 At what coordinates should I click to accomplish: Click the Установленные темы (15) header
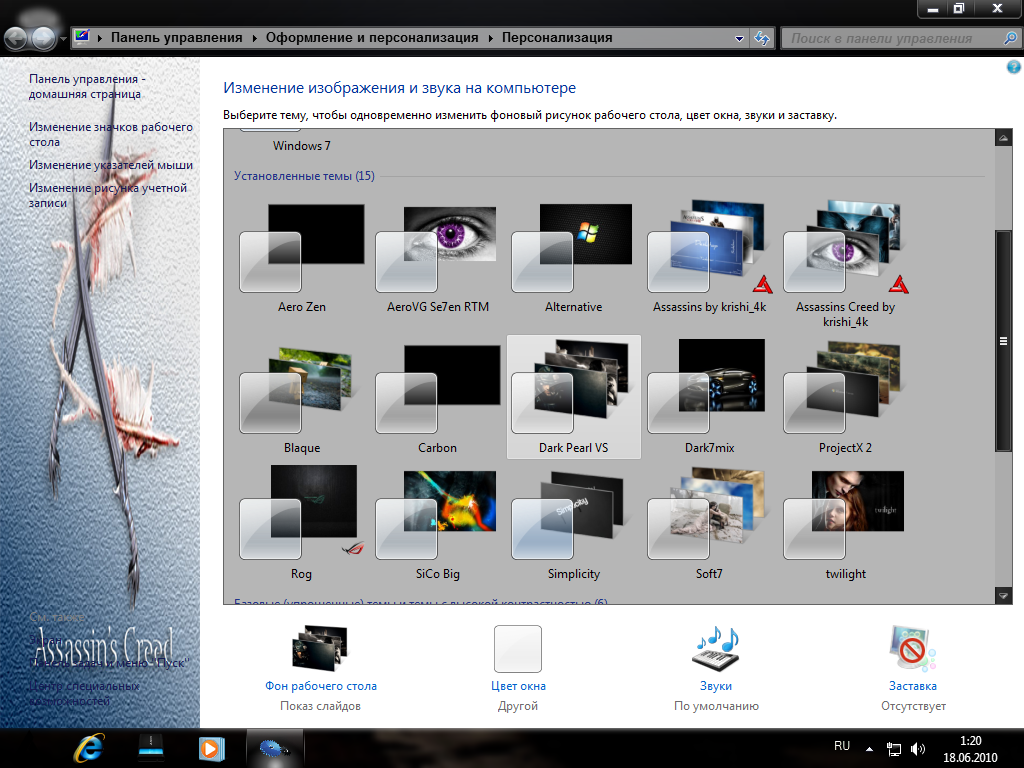click(x=304, y=176)
